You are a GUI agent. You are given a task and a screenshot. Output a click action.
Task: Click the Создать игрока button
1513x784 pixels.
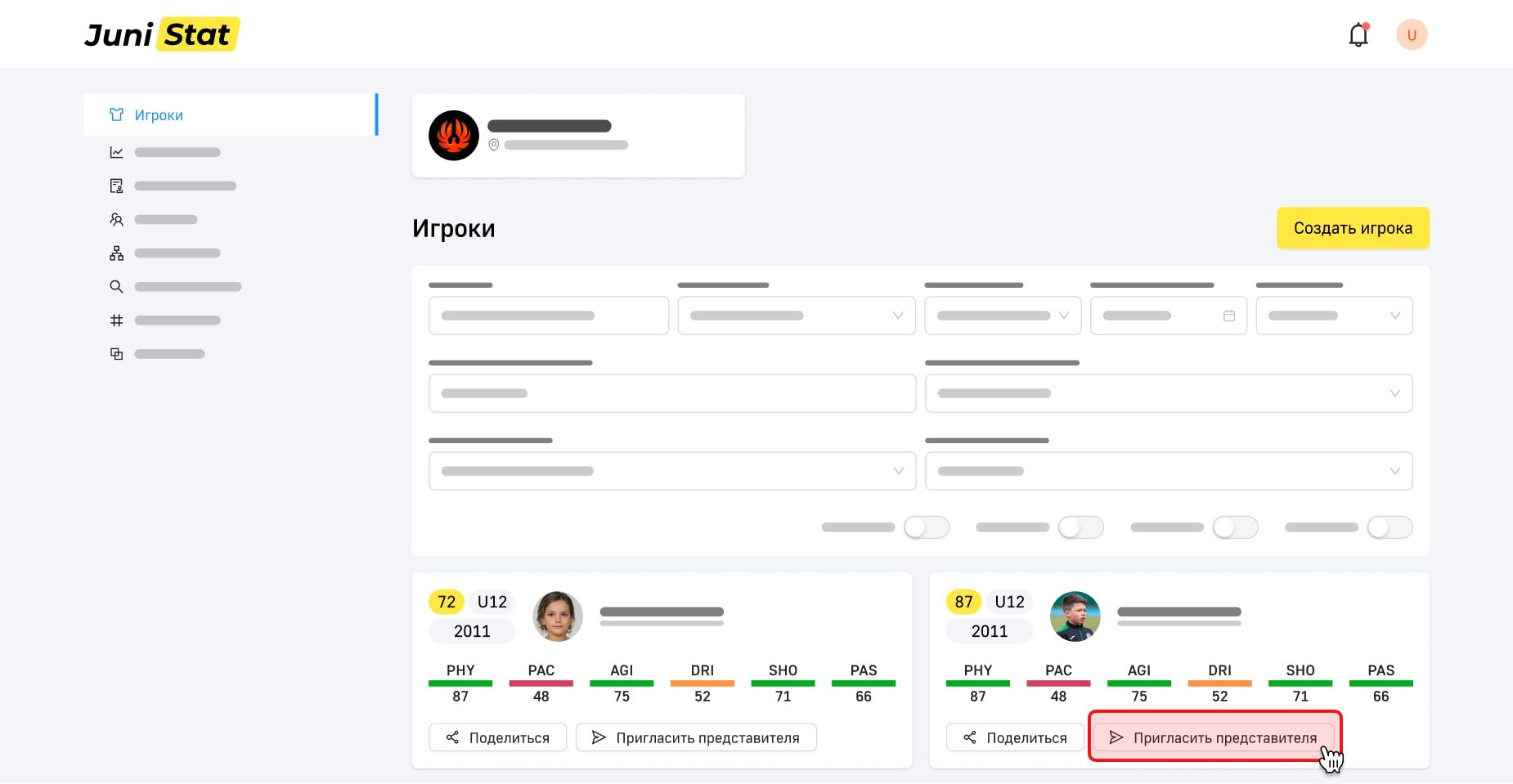click(1353, 228)
